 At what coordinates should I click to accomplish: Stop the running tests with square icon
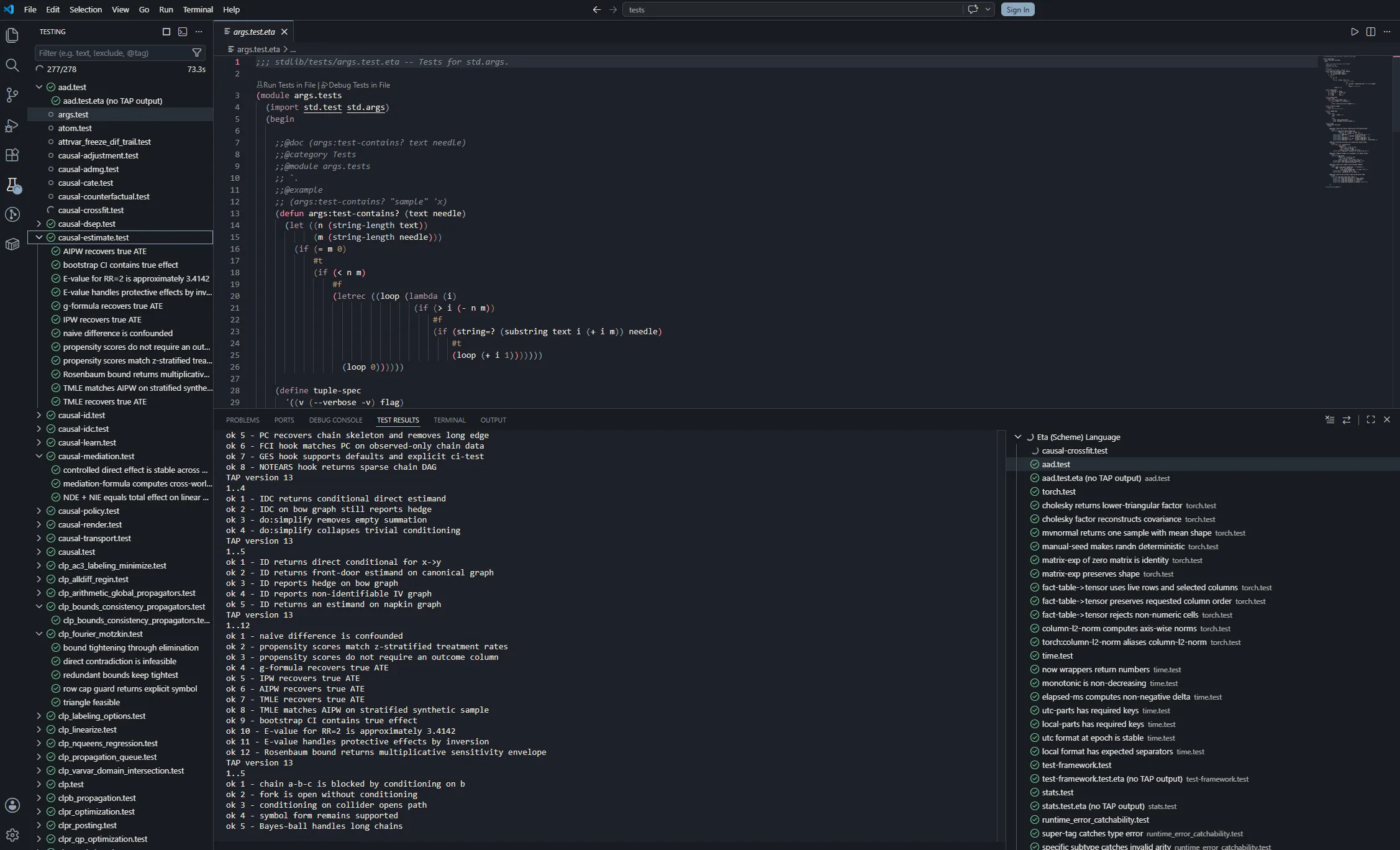pos(166,32)
